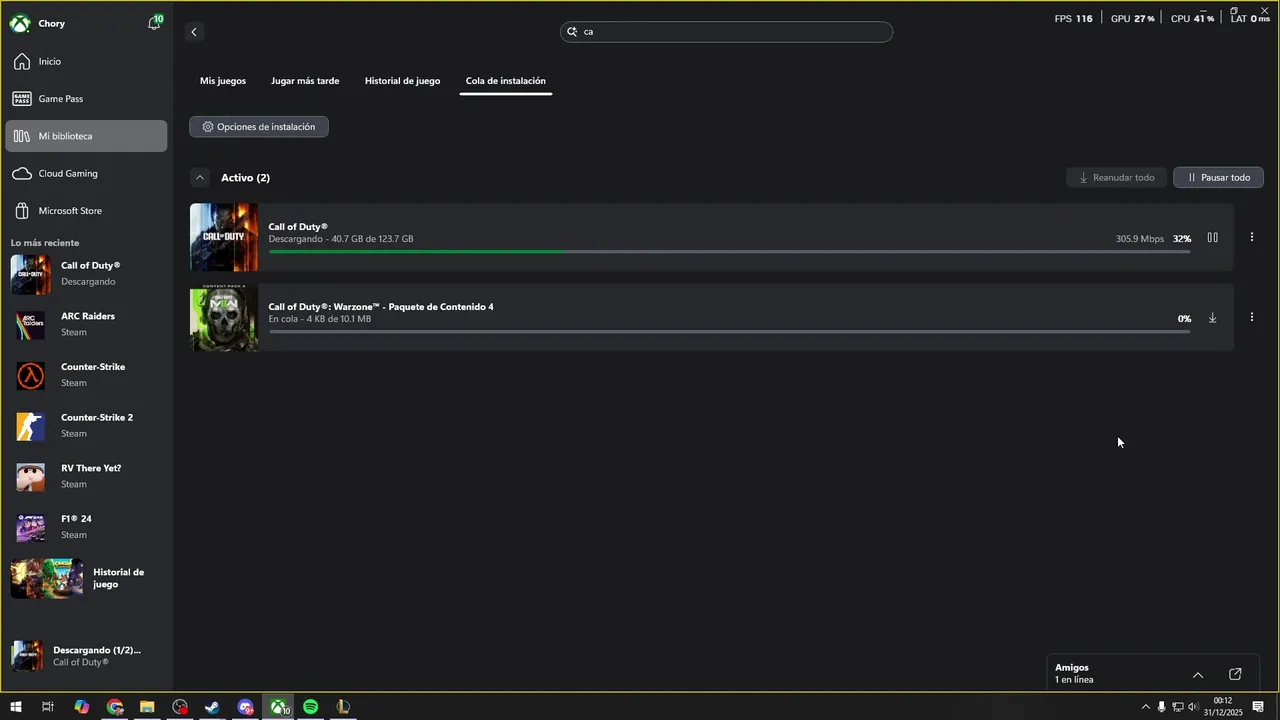Click the Warzone content pack cover thumbnail
The image size is (1280, 720).
[224, 318]
